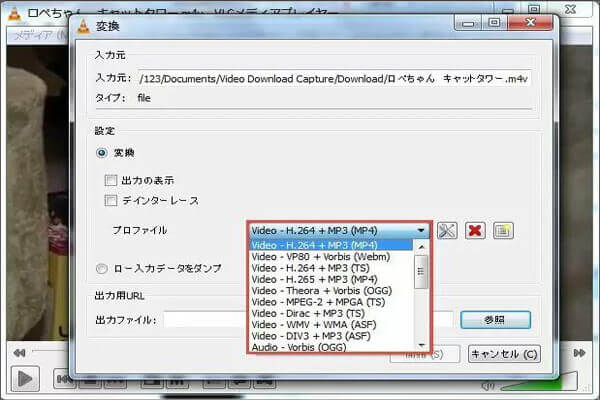Create a new profile icon
This screenshot has width=600, height=400.
[503, 230]
